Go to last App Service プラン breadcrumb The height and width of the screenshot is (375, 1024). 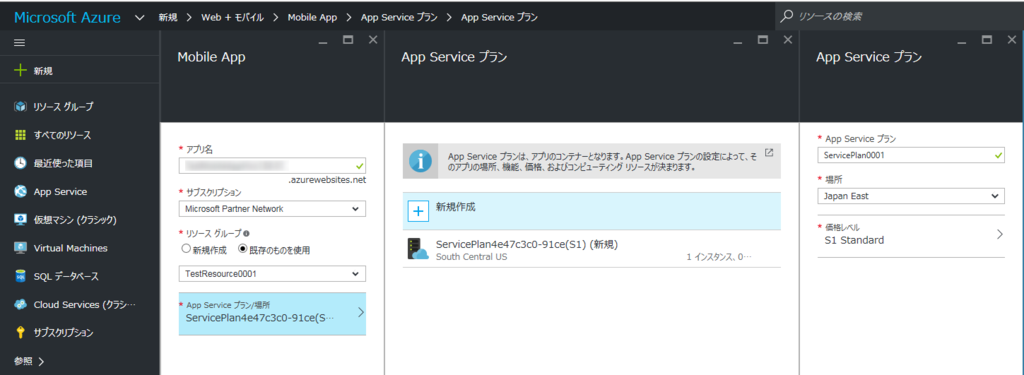pos(500,17)
